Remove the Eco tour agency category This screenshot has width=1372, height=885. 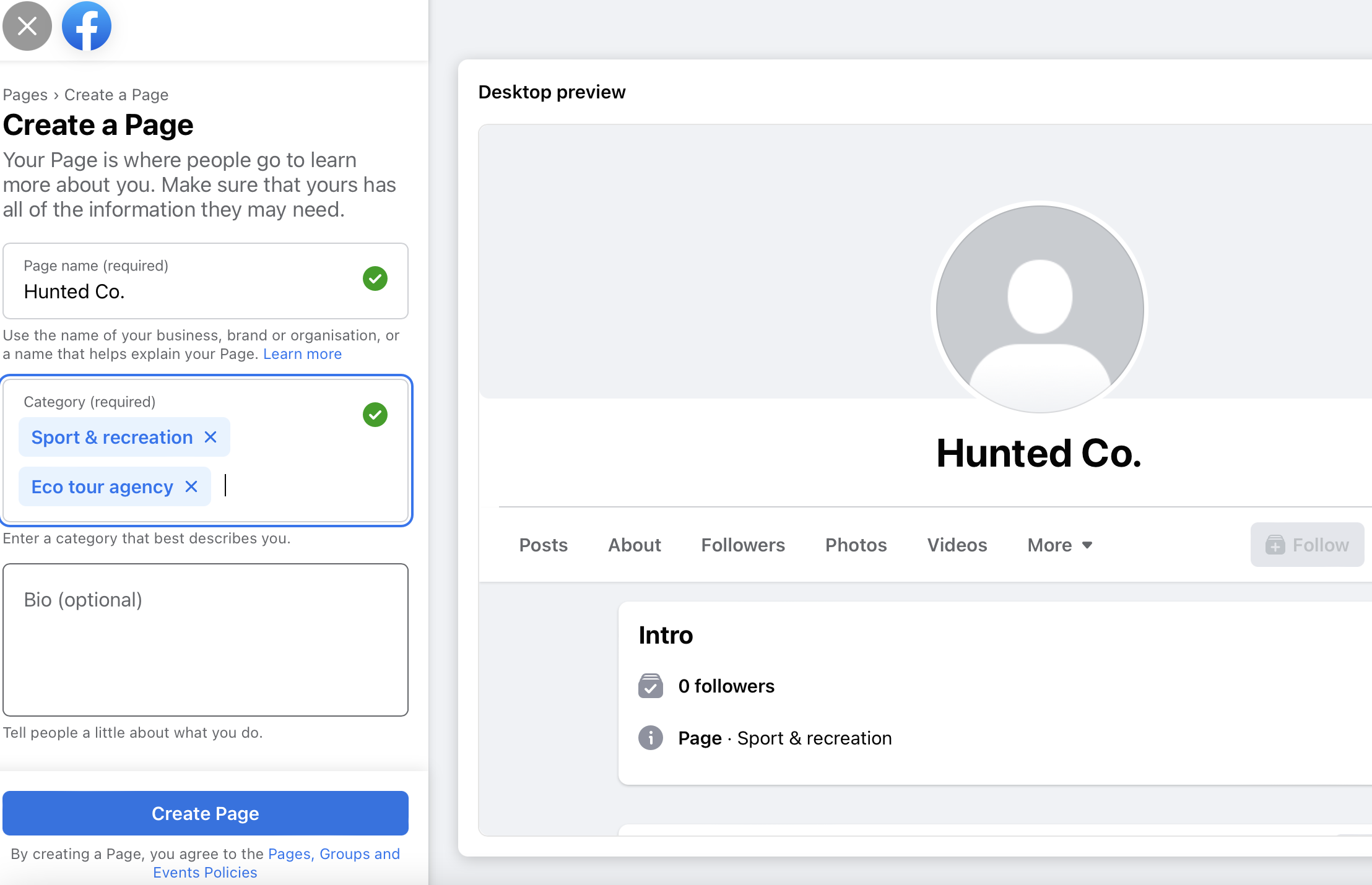coord(191,486)
